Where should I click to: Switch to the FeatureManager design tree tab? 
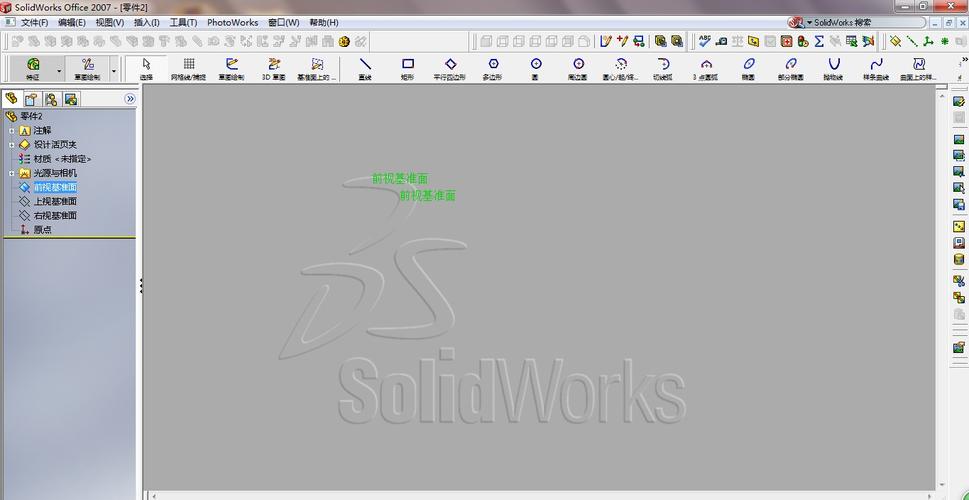pos(11,99)
